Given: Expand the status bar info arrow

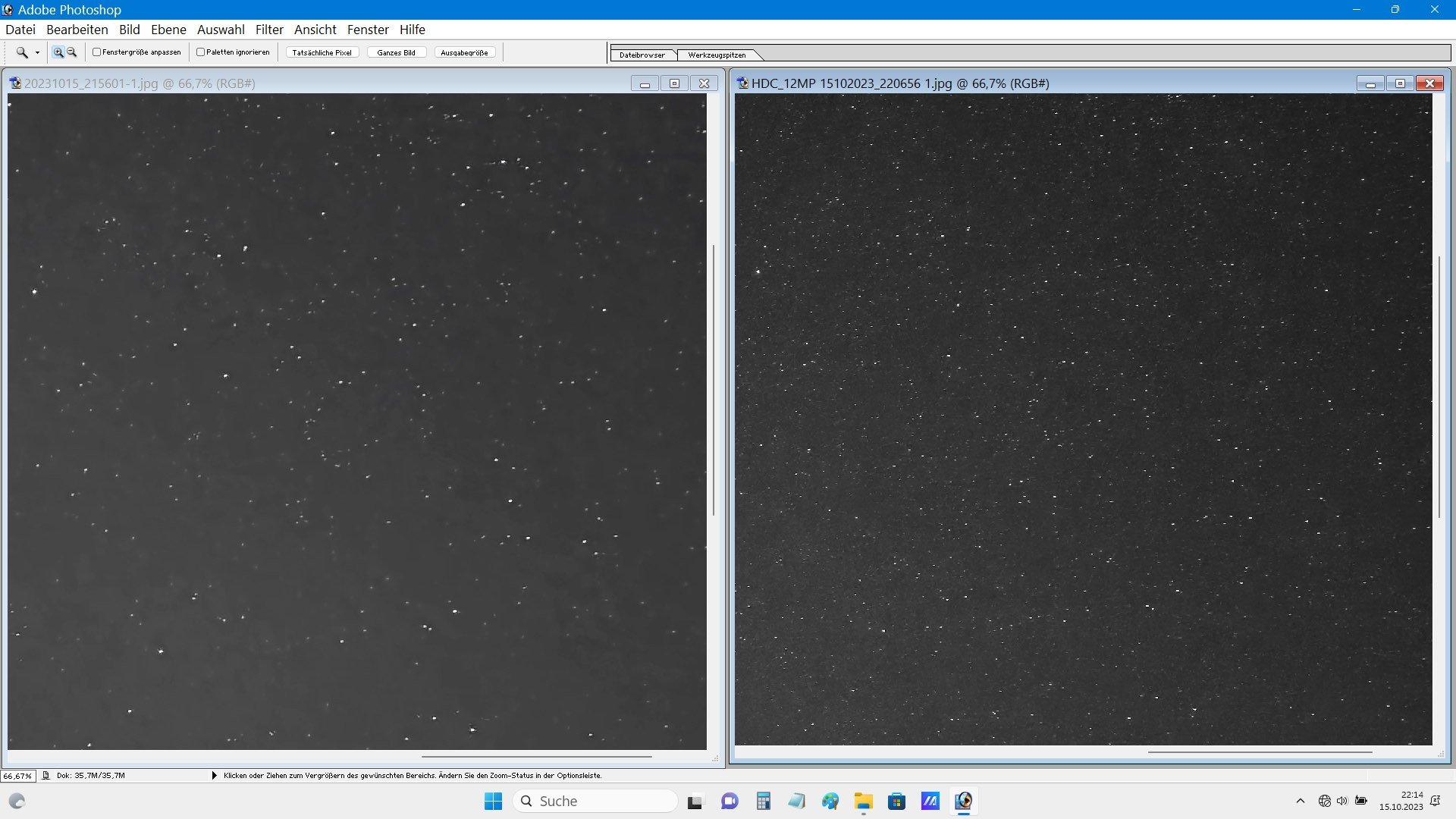Looking at the screenshot, I should coord(214,776).
